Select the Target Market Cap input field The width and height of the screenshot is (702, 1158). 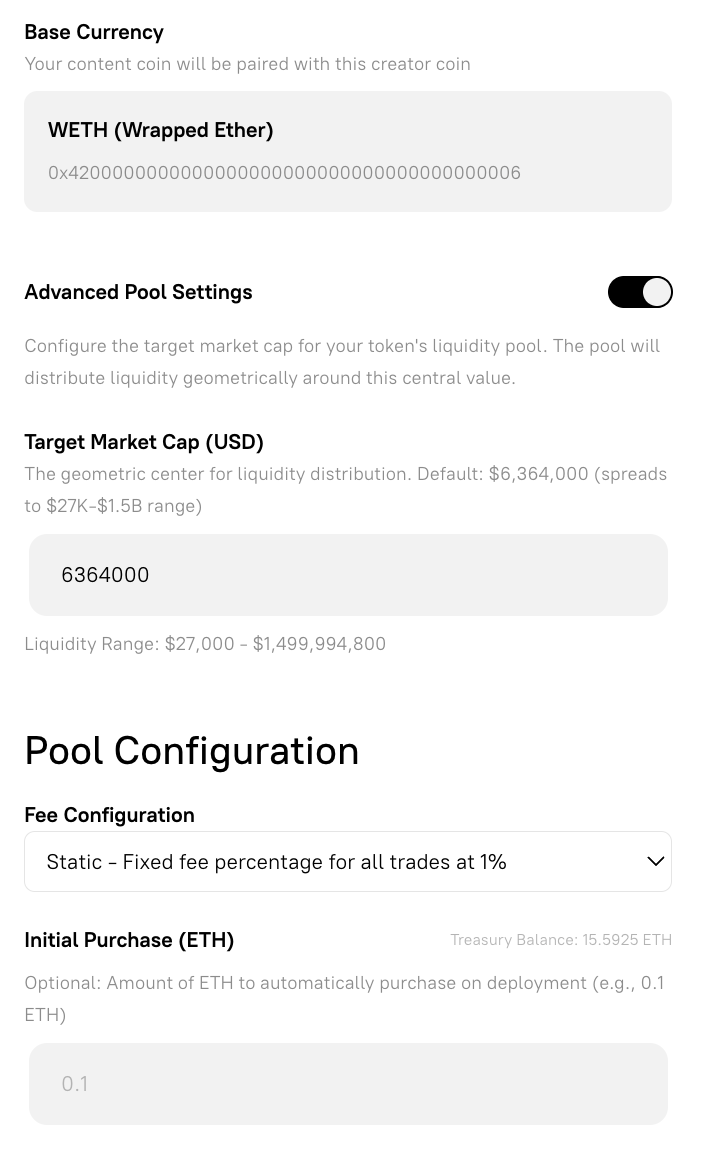348,575
